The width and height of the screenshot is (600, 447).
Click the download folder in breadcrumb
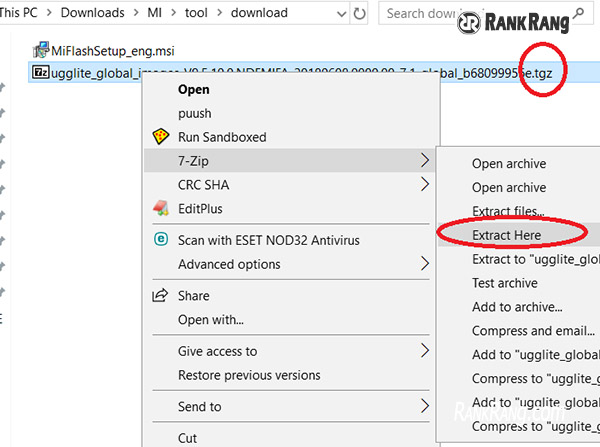pos(259,13)
